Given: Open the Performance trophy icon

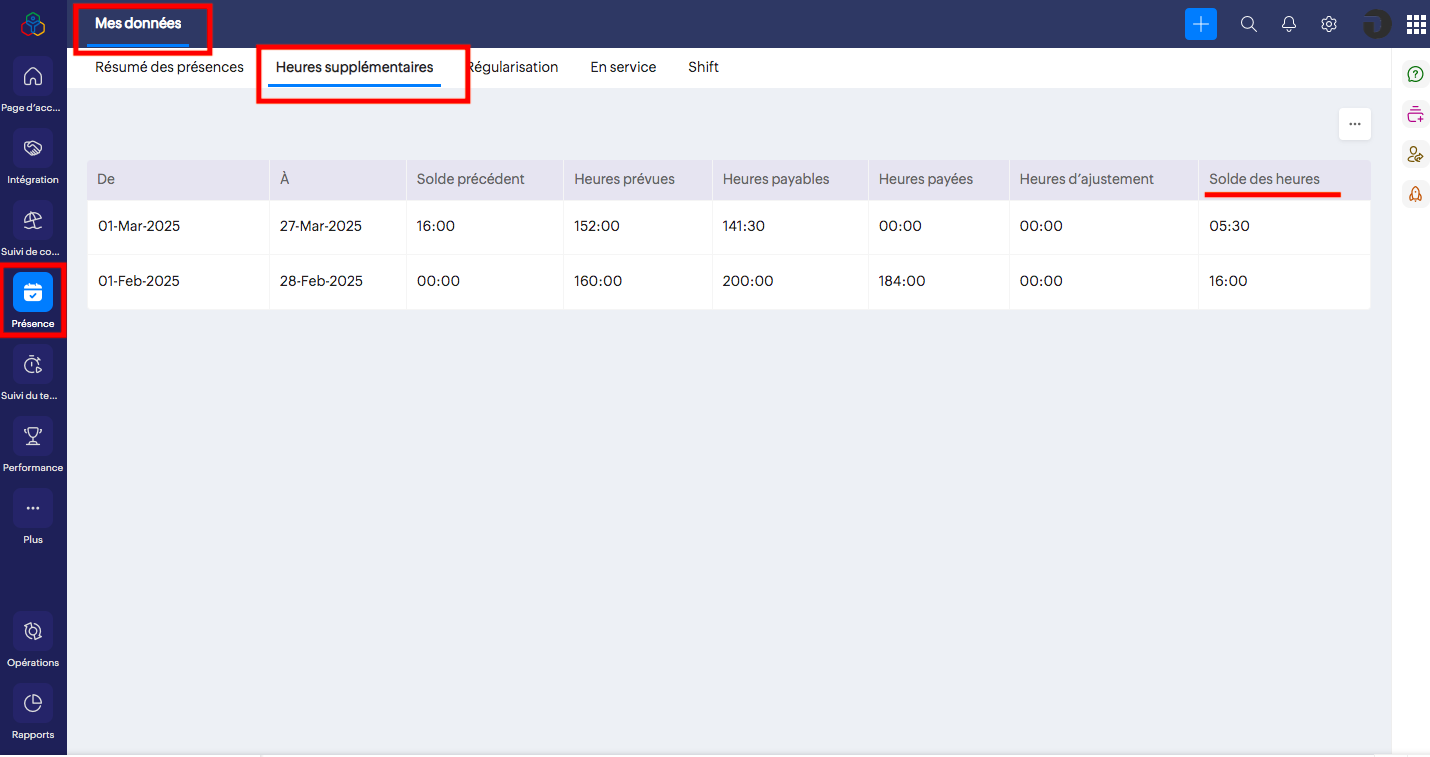Looking at the screenshot, I should tap(33, 437).
